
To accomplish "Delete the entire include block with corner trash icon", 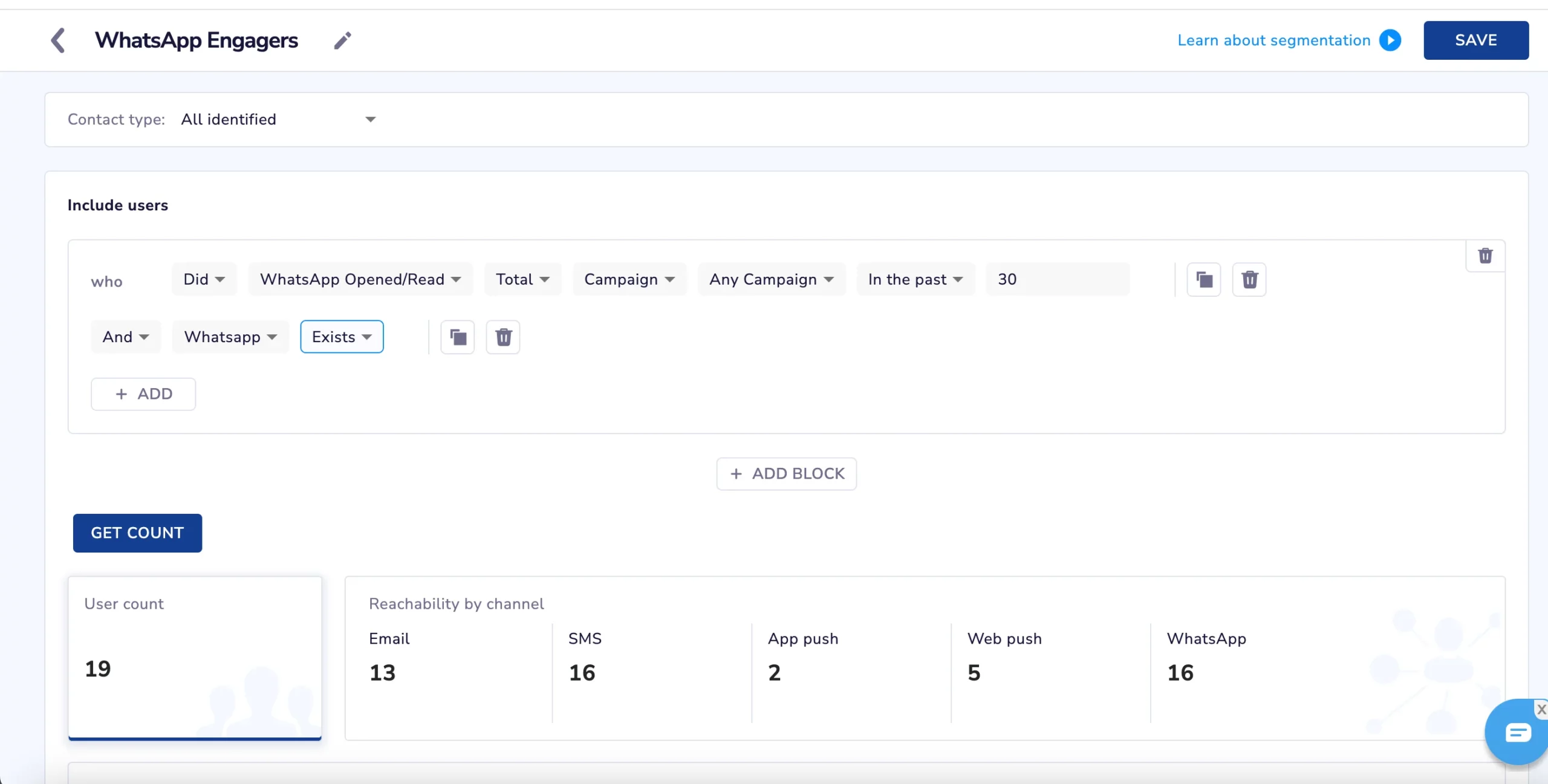I will (1485, 256).
